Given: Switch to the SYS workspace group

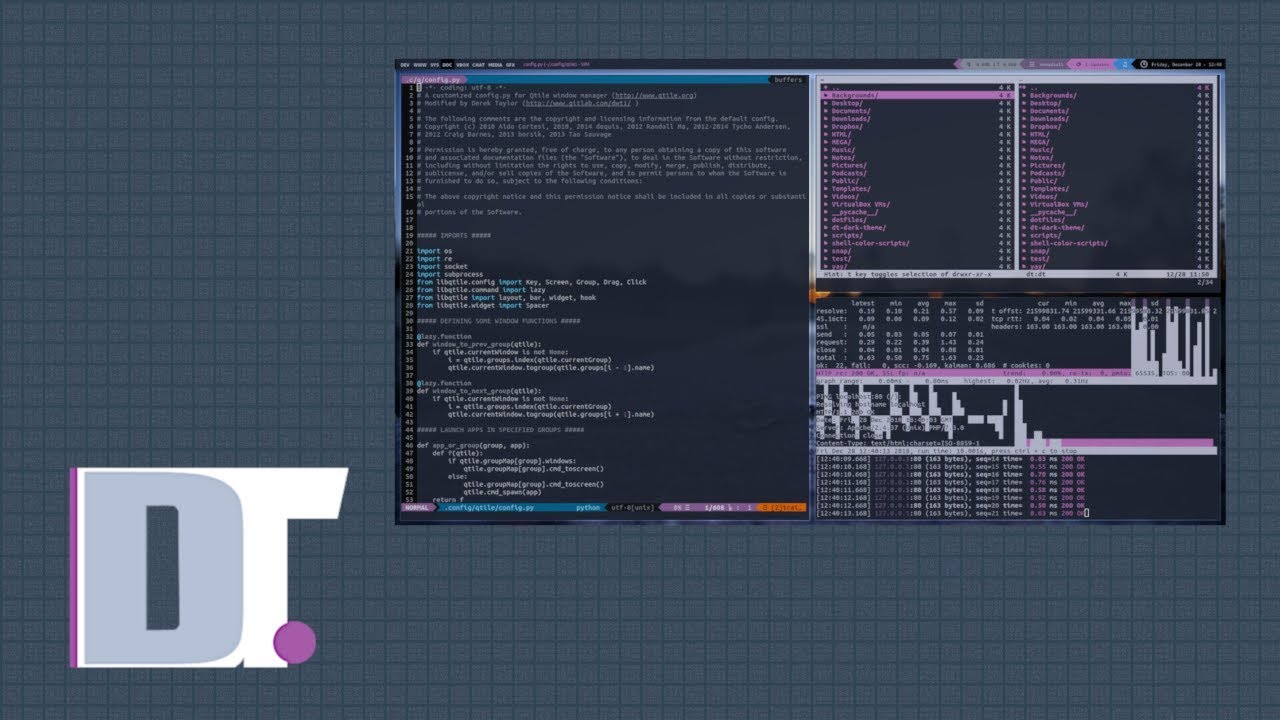Looking at the screenshot, I should coord(435,65).
